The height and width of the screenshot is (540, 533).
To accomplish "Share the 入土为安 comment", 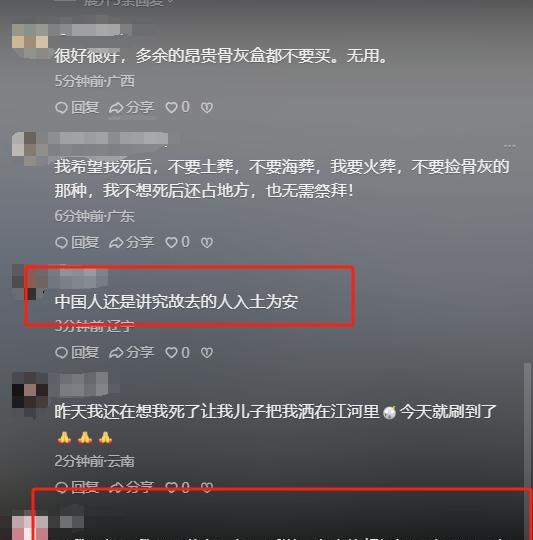I will [x=131, y=352].
